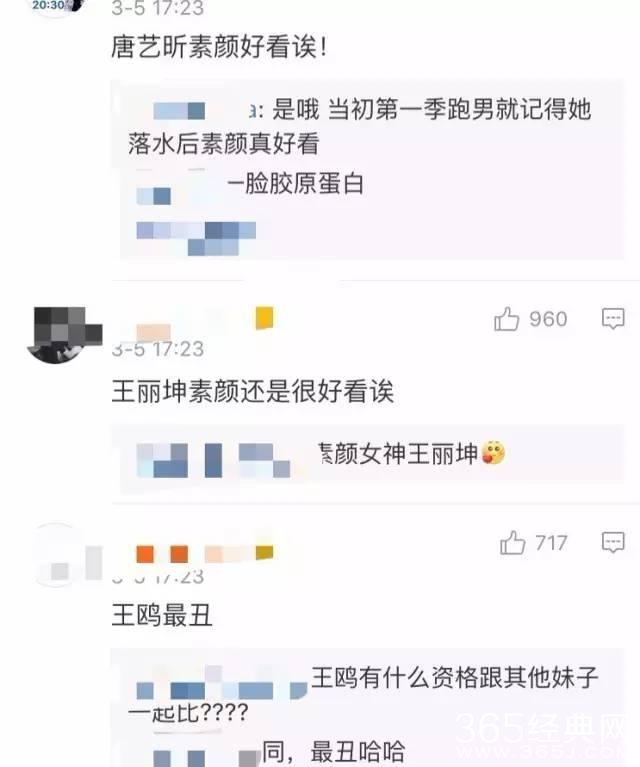Select the reply 同,最丑哈哈
Image resolution: width=640 pixels, height=767 pixels.
(334, 752)
